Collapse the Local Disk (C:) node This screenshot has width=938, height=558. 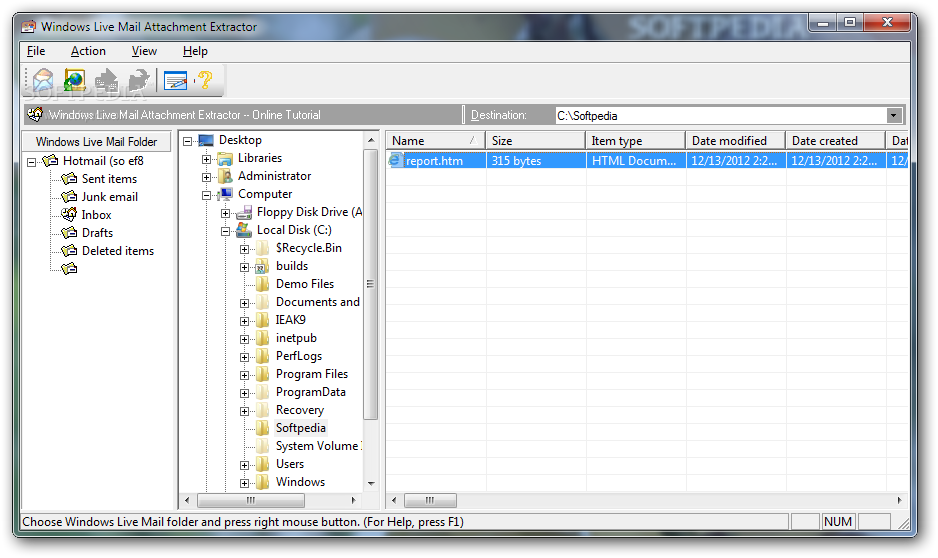(x=226, y=231)
